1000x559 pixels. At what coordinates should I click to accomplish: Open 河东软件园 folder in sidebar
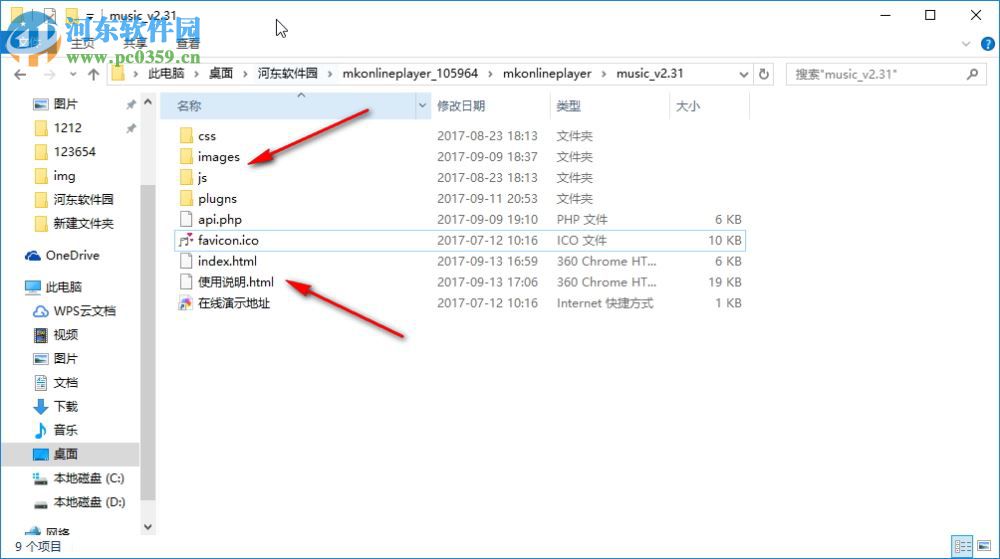pos(74,200)
